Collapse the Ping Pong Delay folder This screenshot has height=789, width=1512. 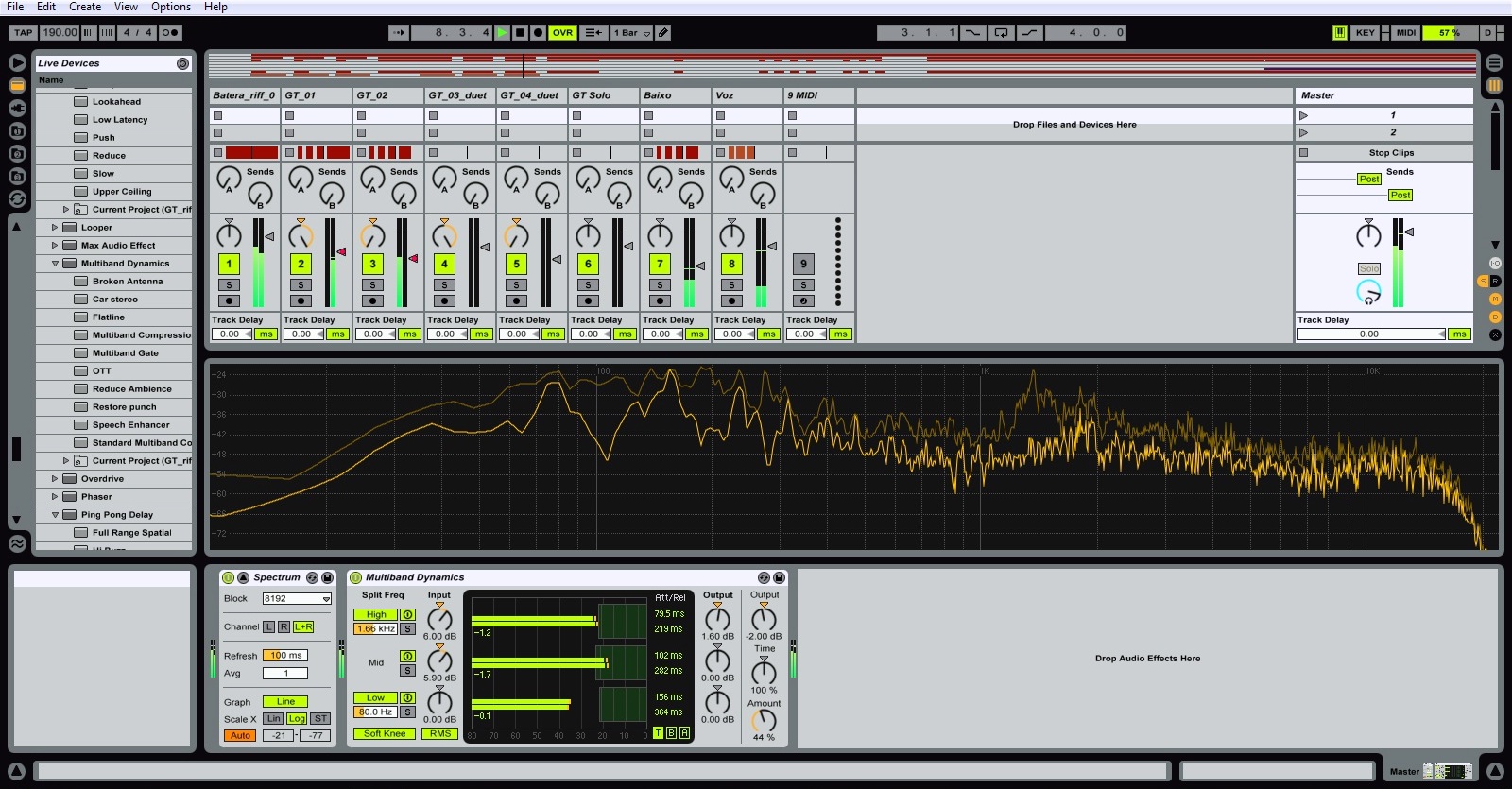point(55,515)
